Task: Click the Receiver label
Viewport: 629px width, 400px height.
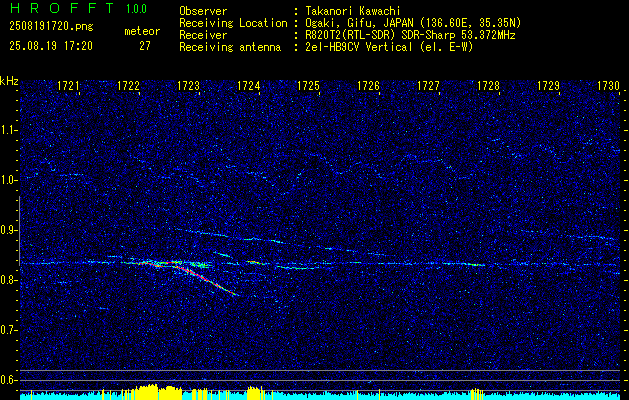Action: click(203, 35)
